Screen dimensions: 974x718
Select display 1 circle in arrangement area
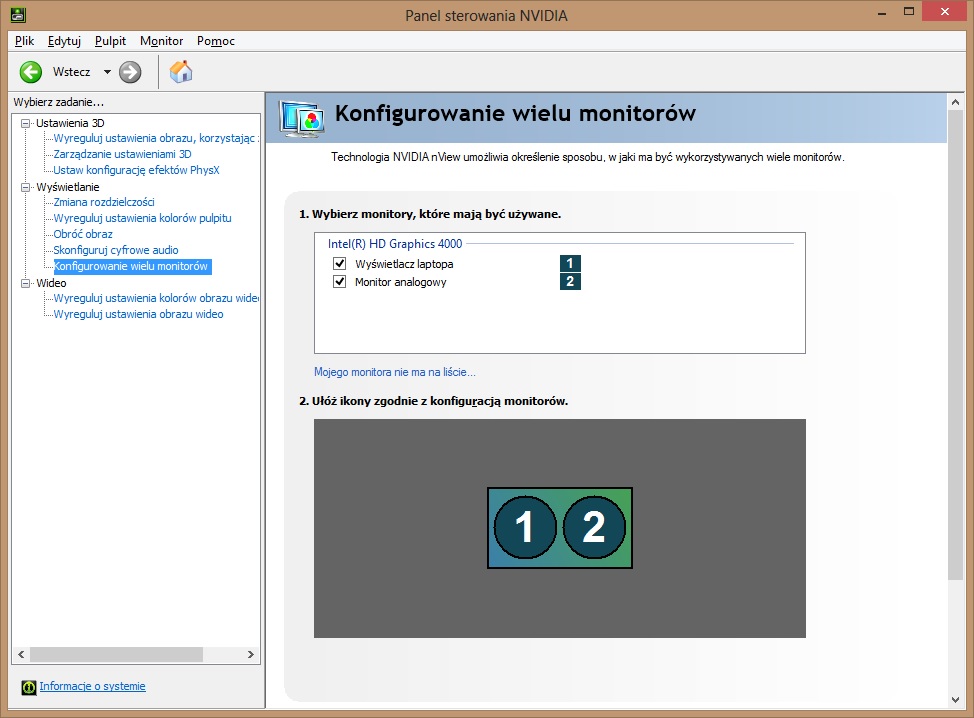(524, 527)
